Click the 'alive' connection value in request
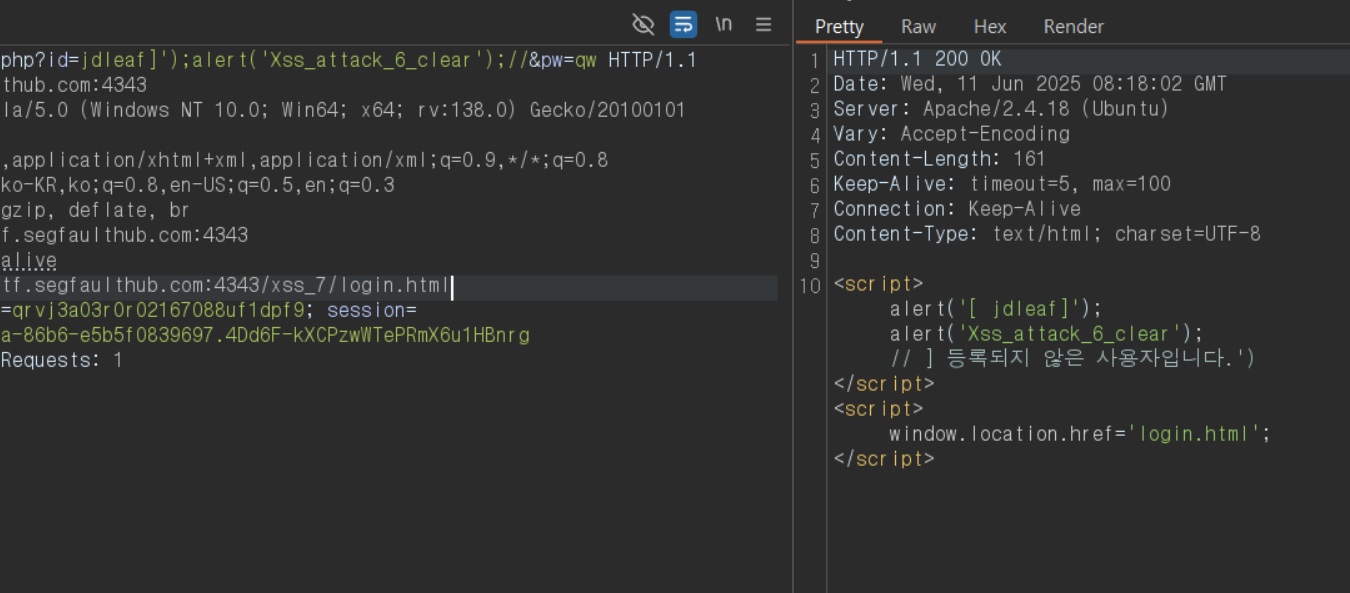The image size is (1350, 593). [28, 261]
